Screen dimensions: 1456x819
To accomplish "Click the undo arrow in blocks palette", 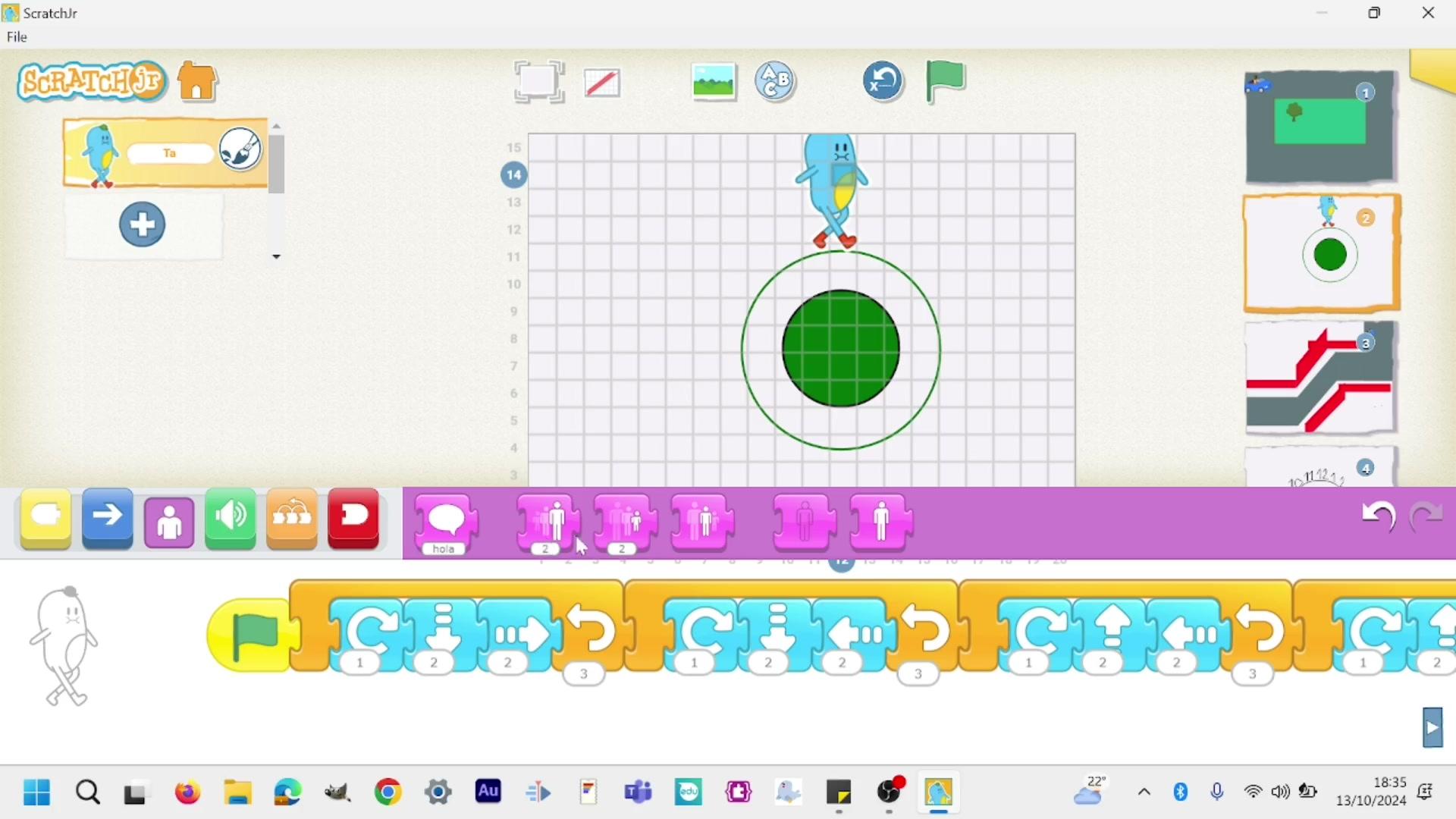I will (x=1378, y=517).
